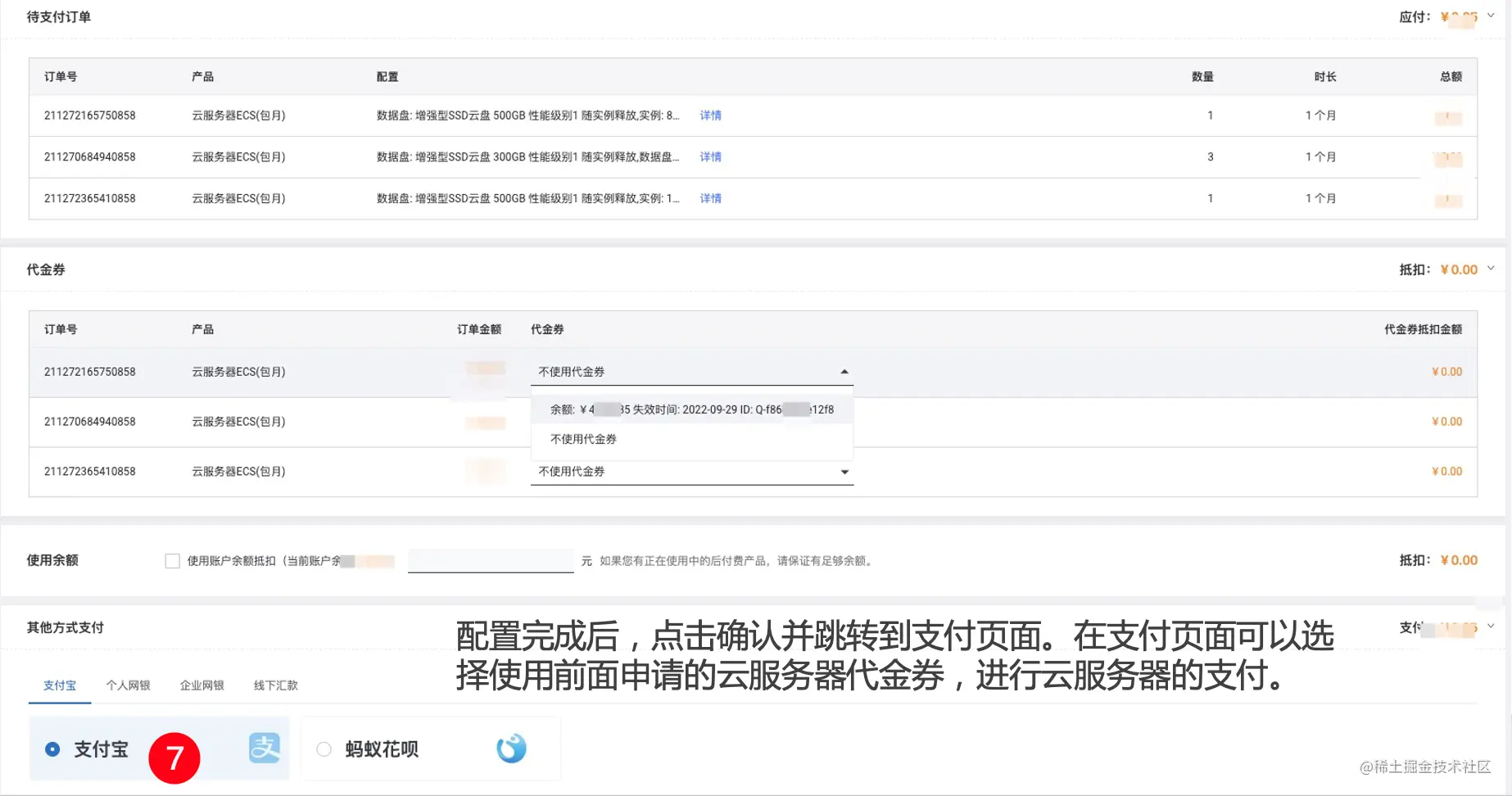Click the red number 7 badge
Viewport: 1512px width, 796px height.
(174, 758)
